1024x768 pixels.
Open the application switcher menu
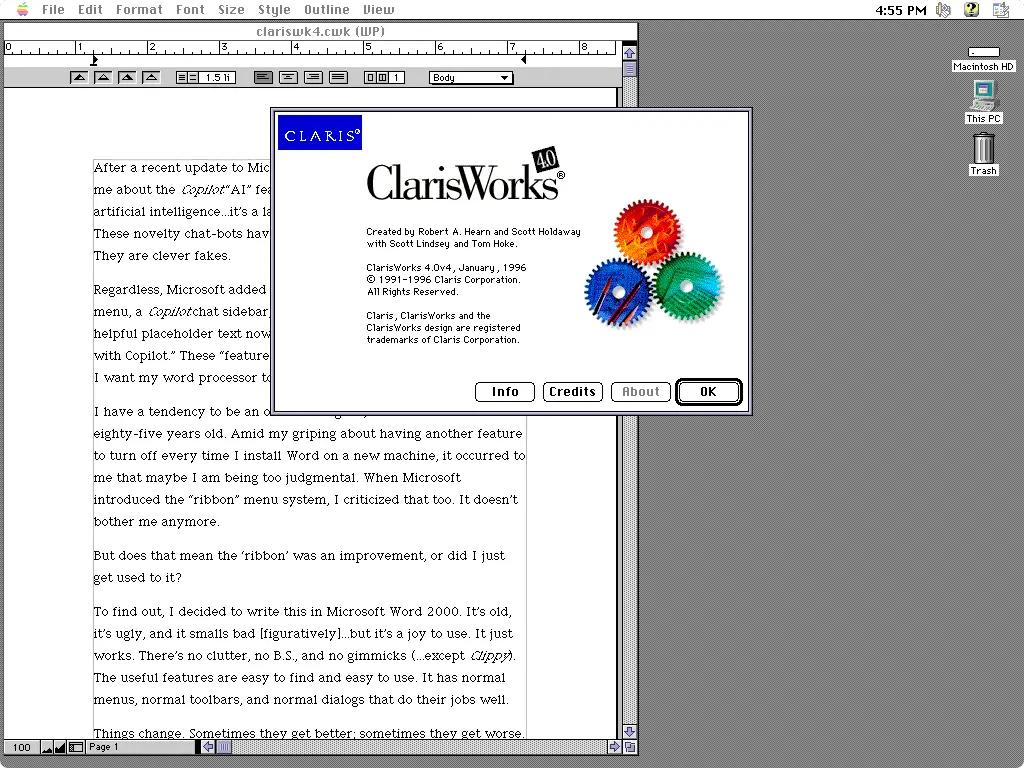pyautogui.click(x=1003, y=10)
